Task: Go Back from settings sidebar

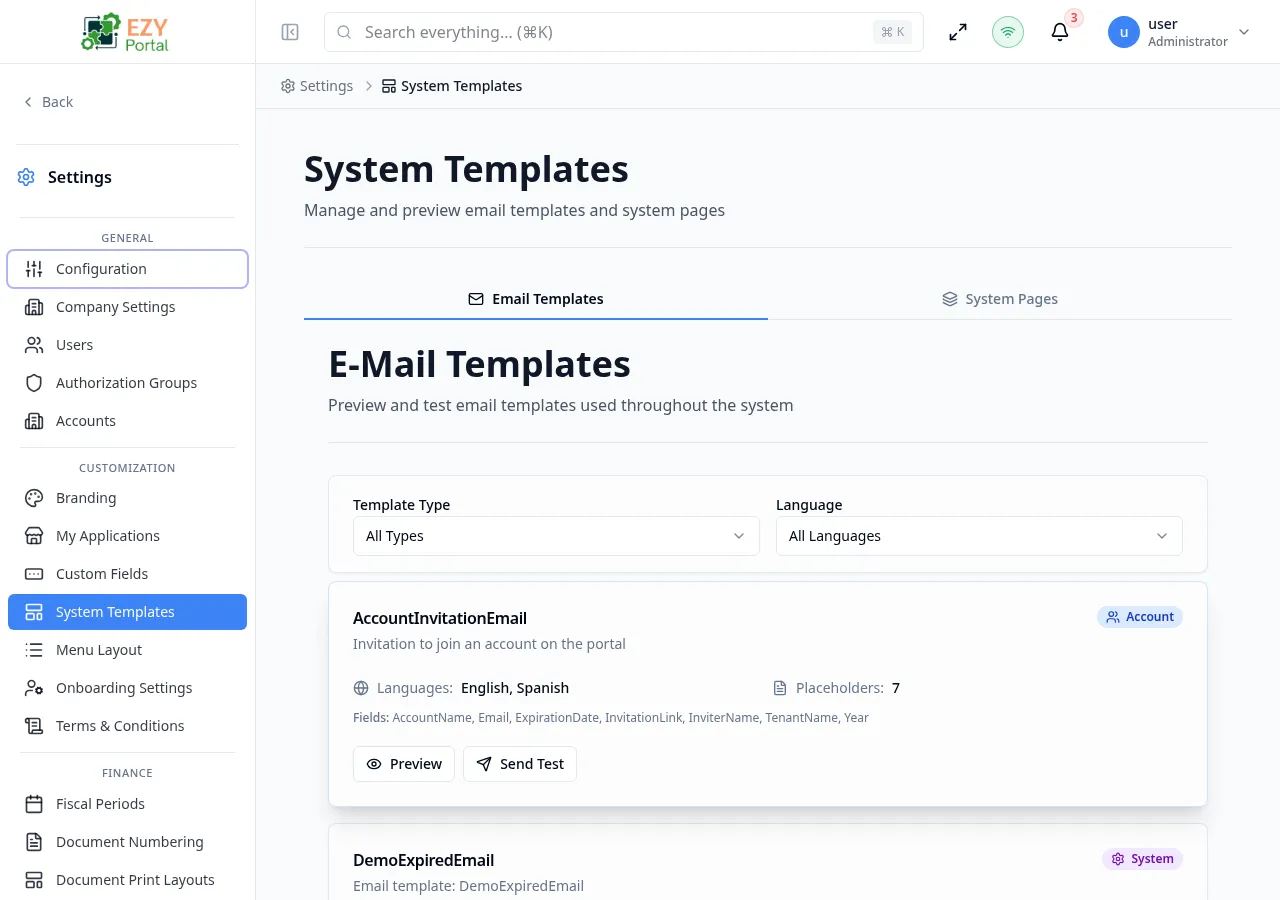Action: point(48,102)
